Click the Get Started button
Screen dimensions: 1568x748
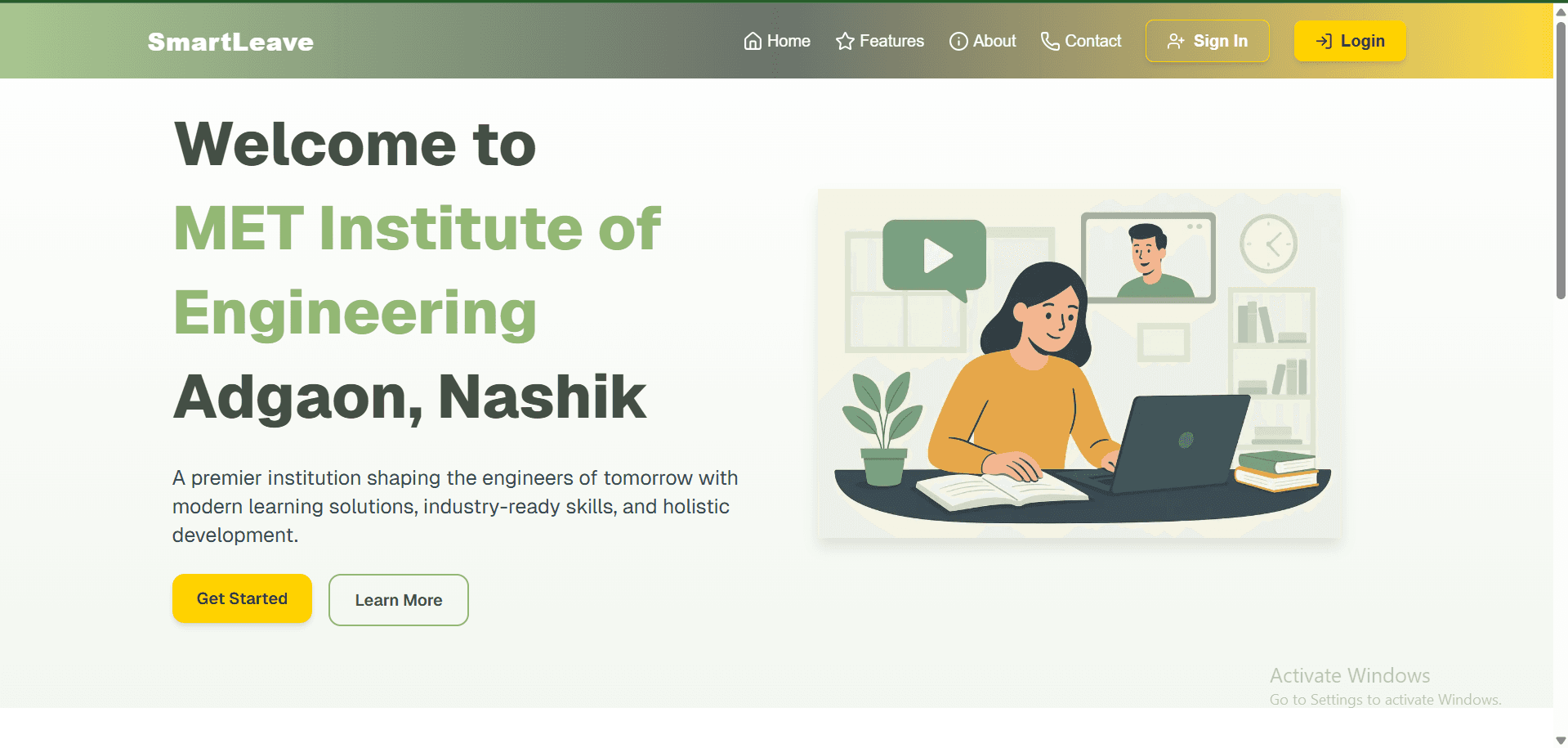242,598
